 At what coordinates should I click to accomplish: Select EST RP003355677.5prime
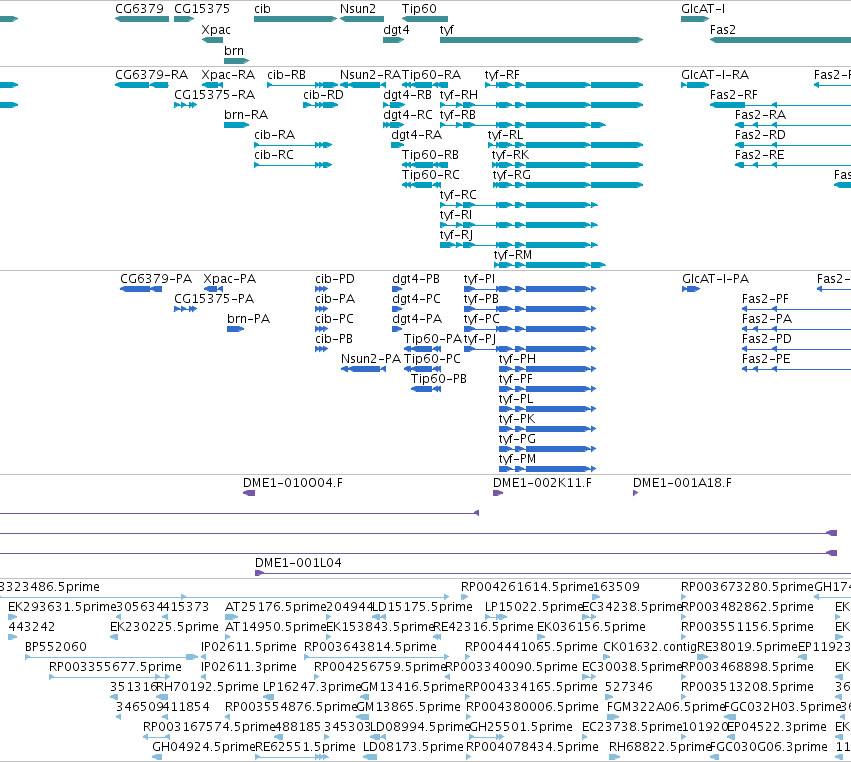point(110,677)
